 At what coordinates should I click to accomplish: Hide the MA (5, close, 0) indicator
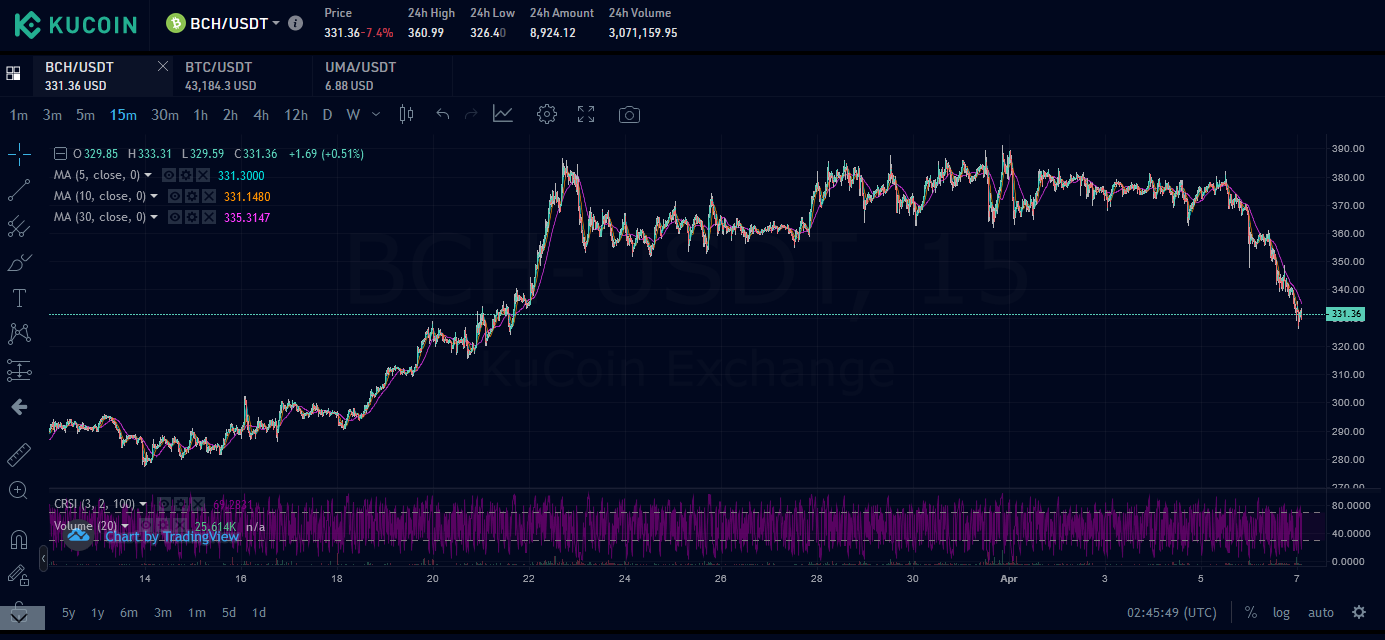pyautogui.click(x=169, y=175)
